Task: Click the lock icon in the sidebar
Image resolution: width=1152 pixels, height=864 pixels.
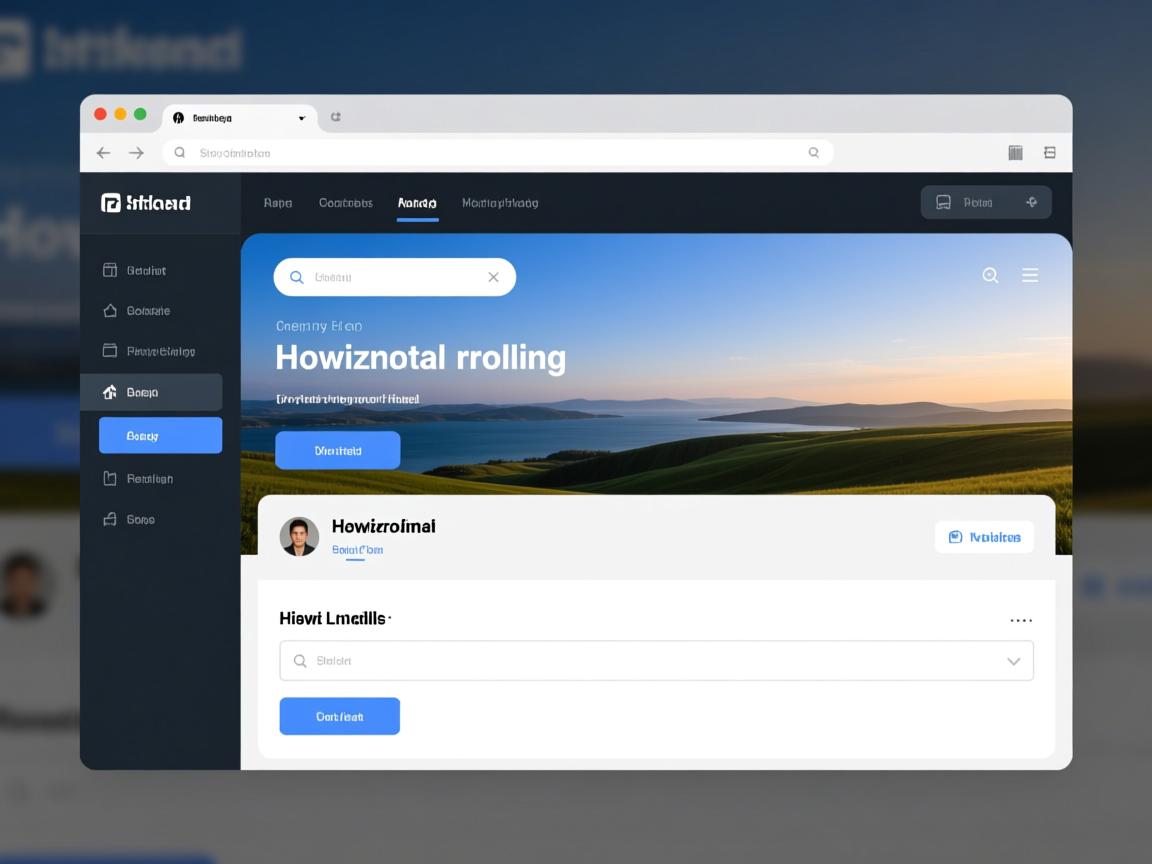Action: 110,520
